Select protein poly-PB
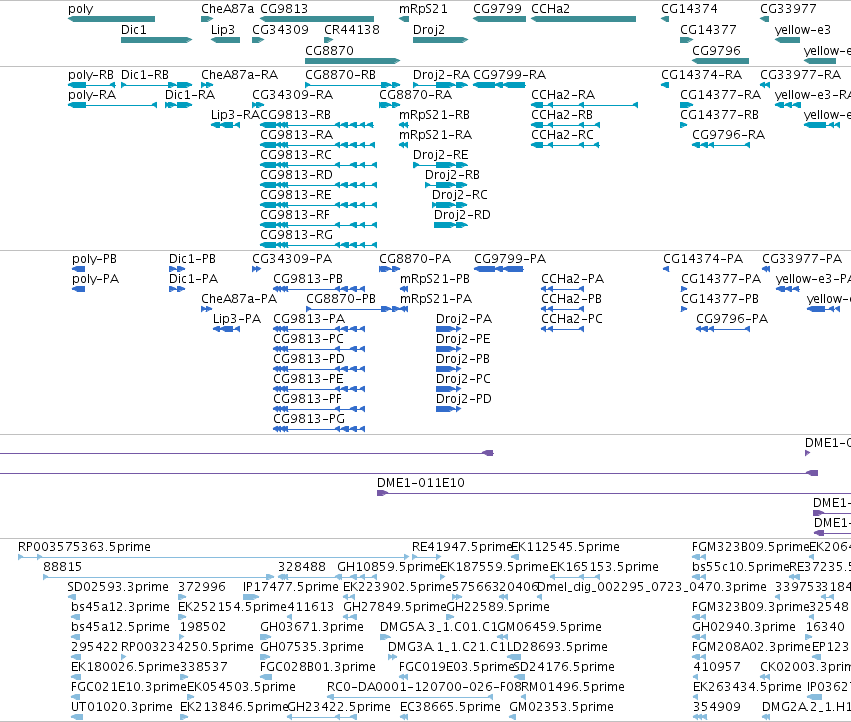This screenshot has height=722, width=851. (x=79, y=269)
